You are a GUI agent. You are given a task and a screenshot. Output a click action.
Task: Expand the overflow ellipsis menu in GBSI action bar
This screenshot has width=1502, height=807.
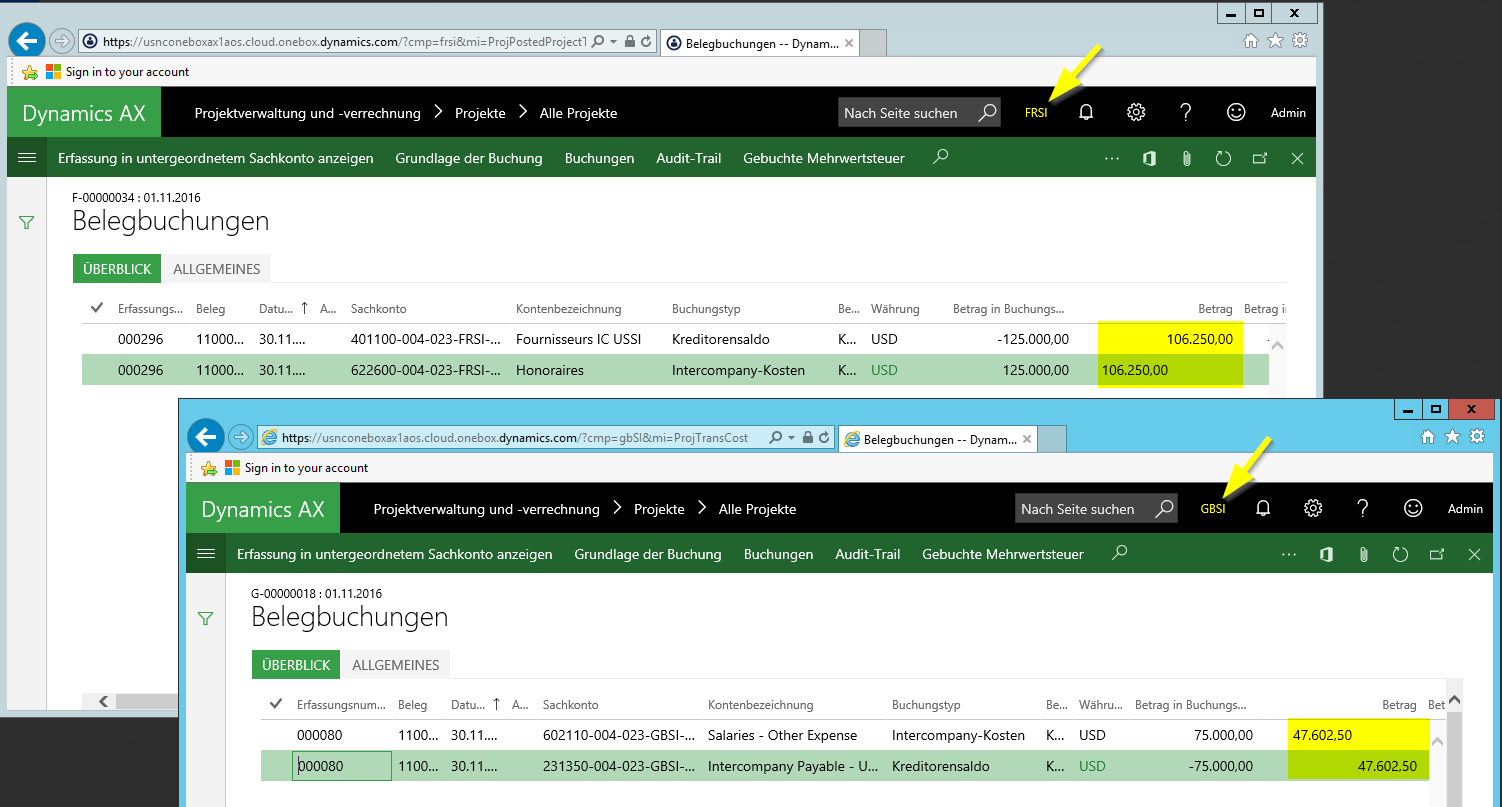click(x=1291, y=554)
